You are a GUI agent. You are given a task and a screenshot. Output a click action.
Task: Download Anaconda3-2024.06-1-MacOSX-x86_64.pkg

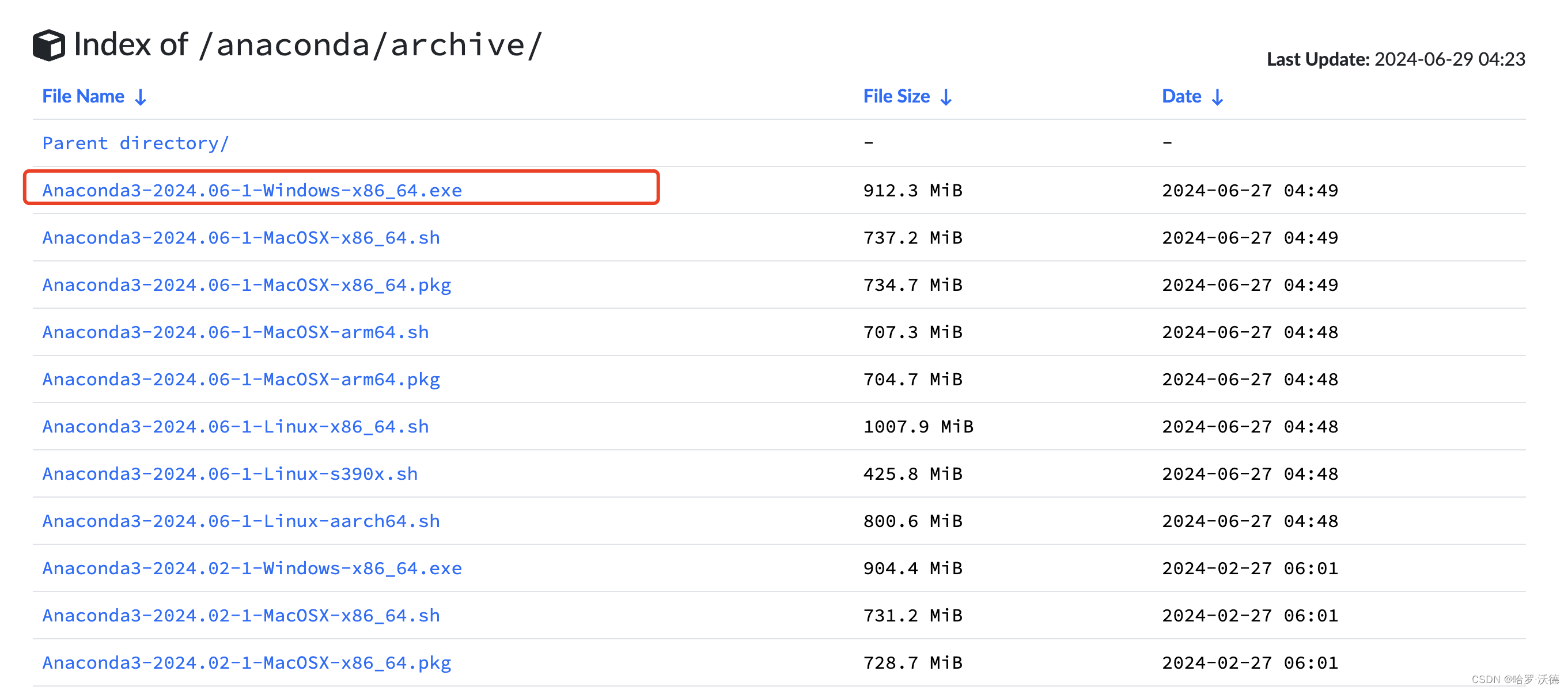click(x=247, y=285)
